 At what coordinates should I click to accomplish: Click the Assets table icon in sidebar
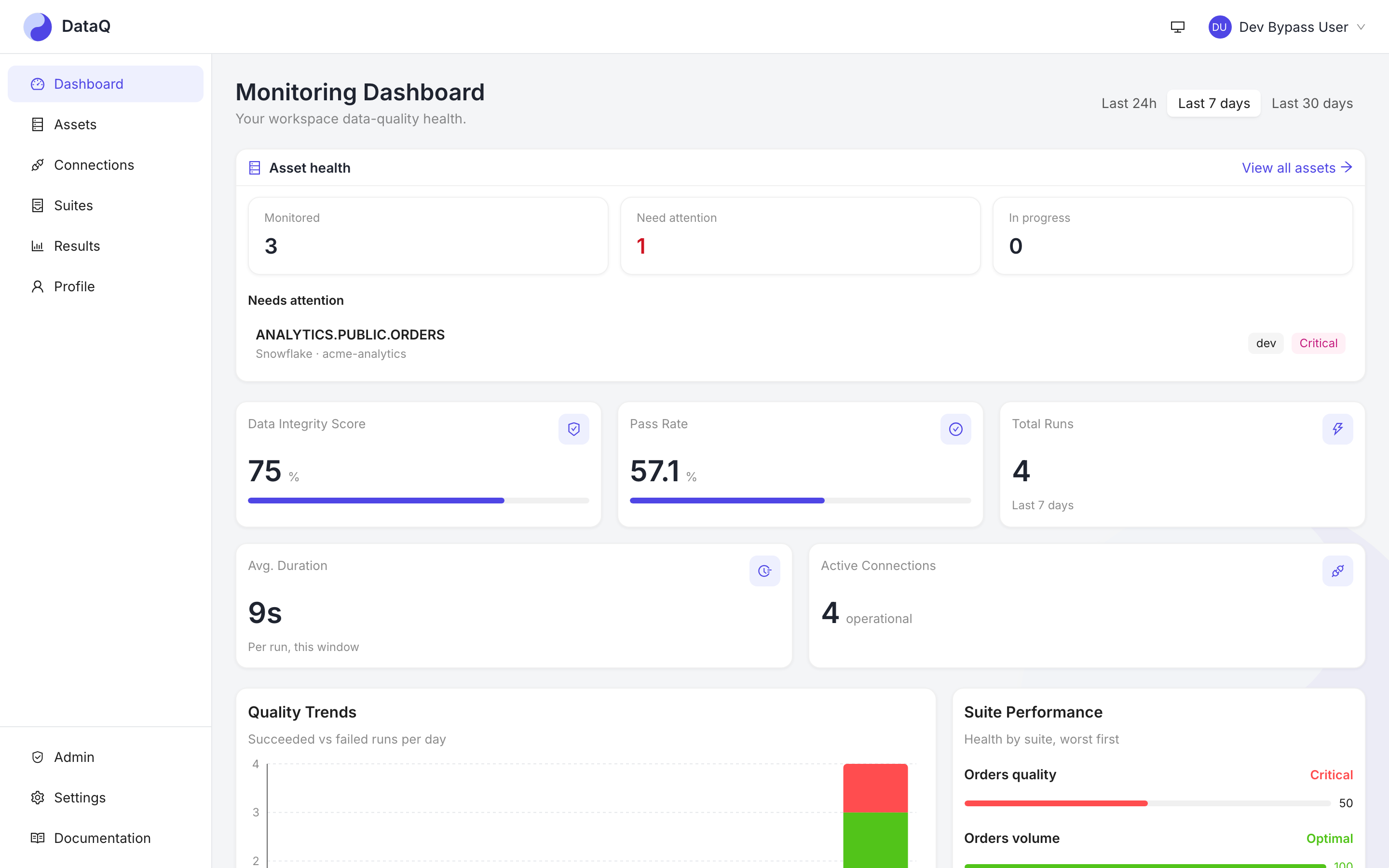coord(37,124)
